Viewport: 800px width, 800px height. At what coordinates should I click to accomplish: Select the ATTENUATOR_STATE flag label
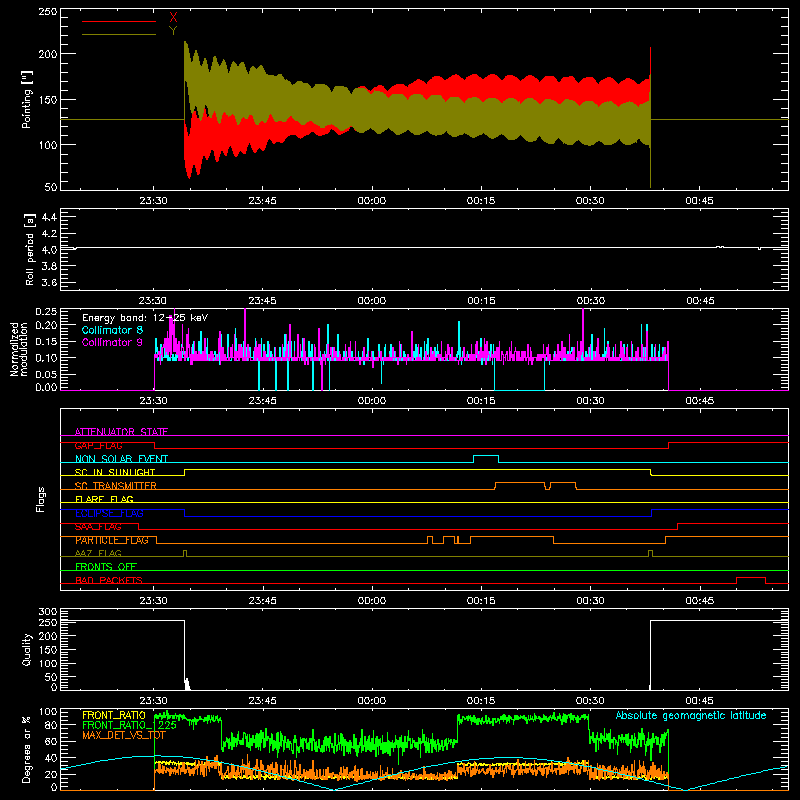tap(121, 432)
